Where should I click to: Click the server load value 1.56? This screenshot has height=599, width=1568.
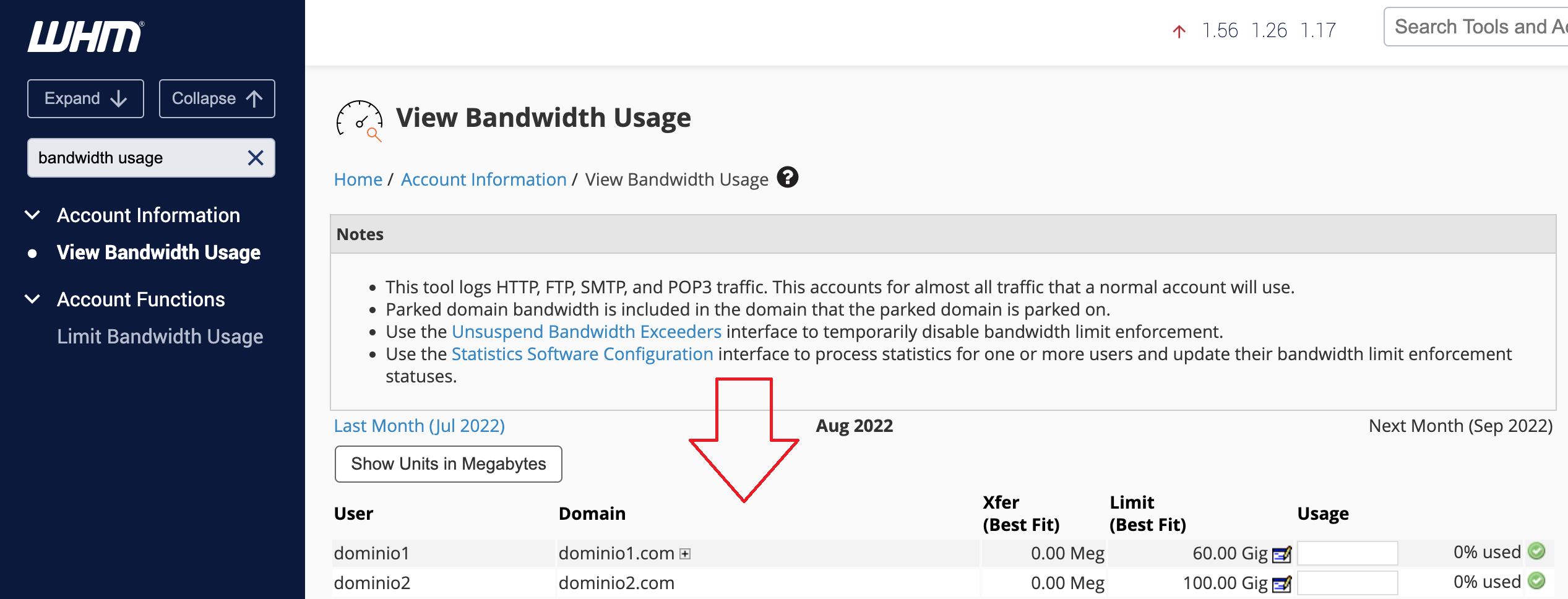pos(1220,30)
